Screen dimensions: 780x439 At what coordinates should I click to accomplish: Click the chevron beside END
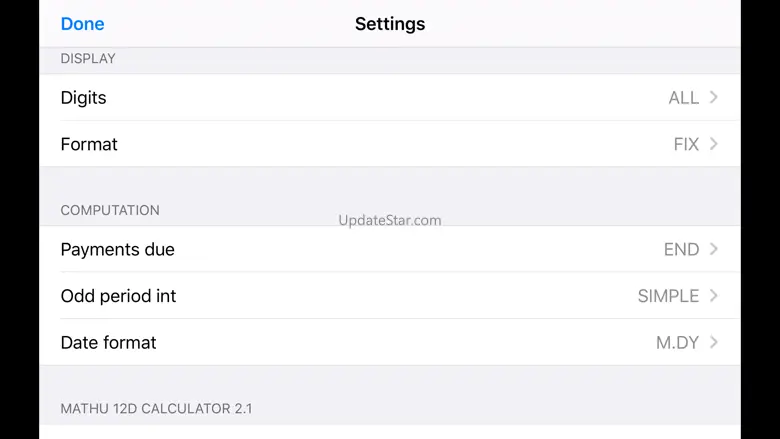(x=714, y=249)
